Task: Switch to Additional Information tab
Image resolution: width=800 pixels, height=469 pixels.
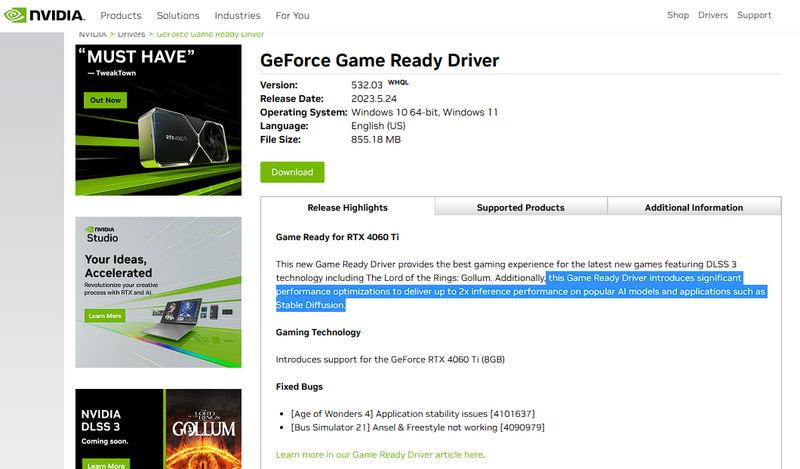Action: 694,207
